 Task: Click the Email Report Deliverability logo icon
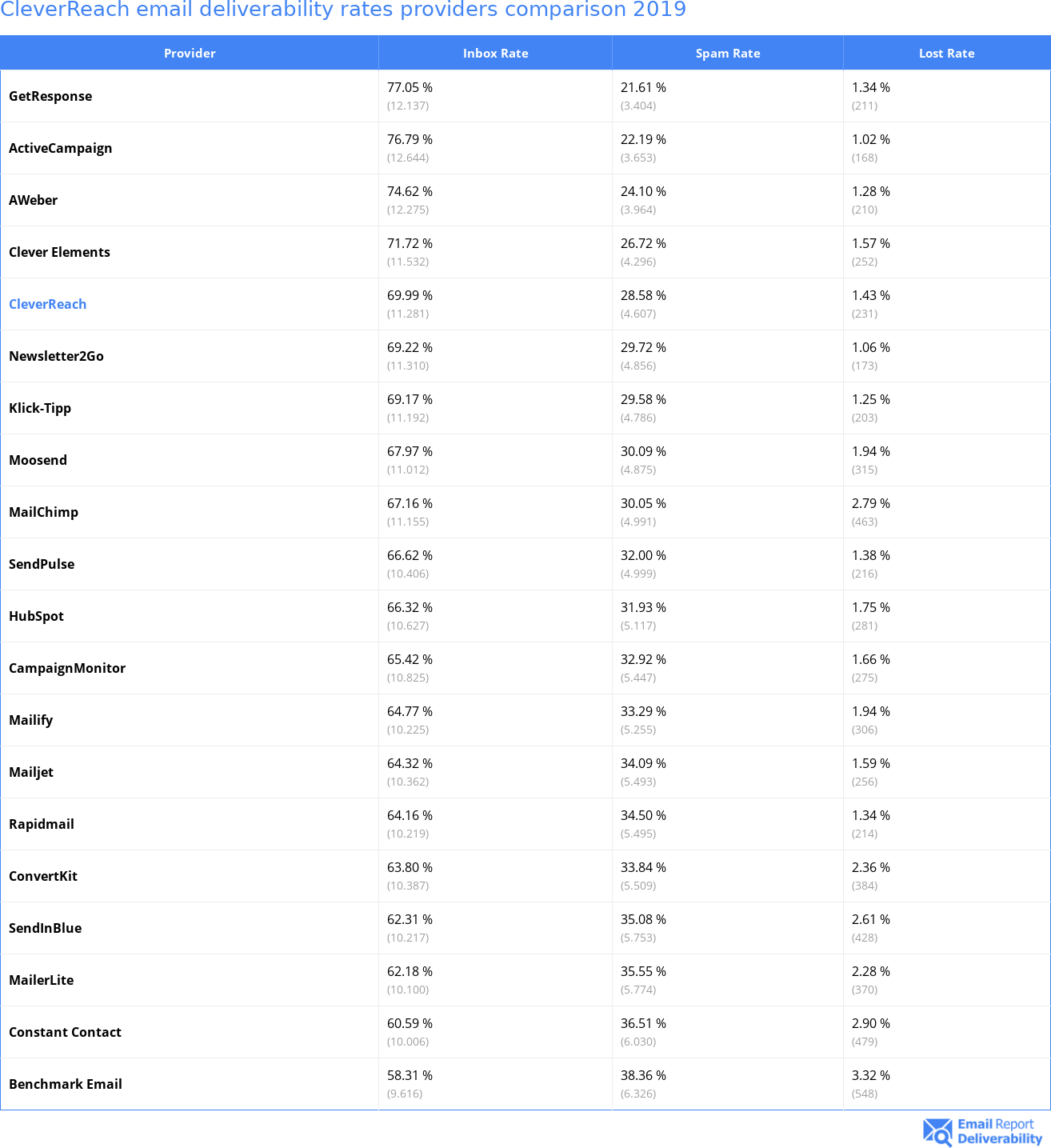(x=937, y=1131)
